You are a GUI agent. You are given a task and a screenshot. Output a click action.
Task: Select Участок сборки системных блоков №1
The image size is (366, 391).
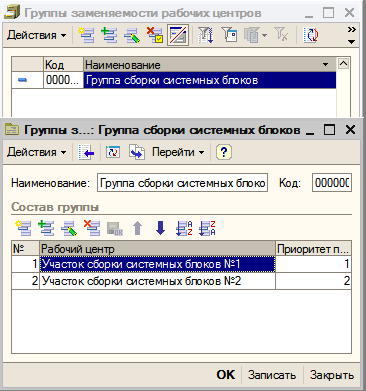pos(157,264)
